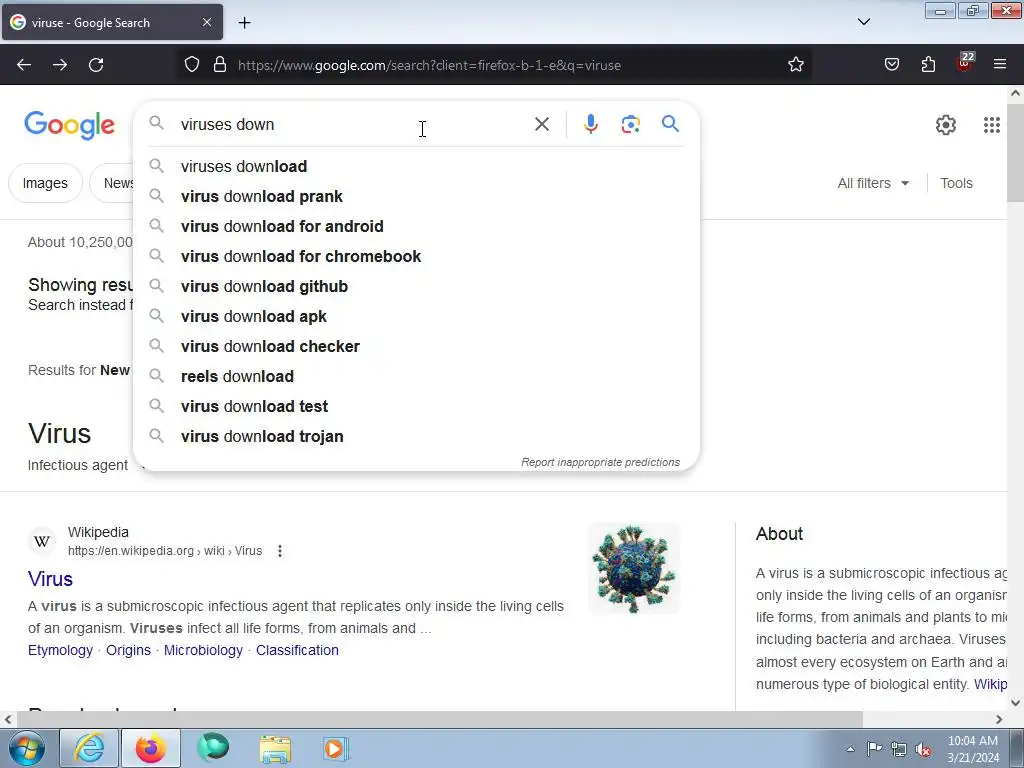
Task: Click the page URL in address bar
Action: point(429,65)
